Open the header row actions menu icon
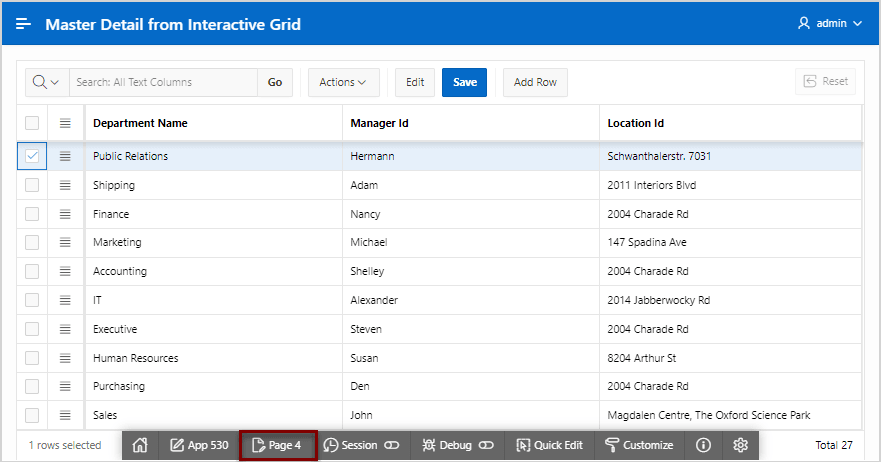 tap(65, 123)
